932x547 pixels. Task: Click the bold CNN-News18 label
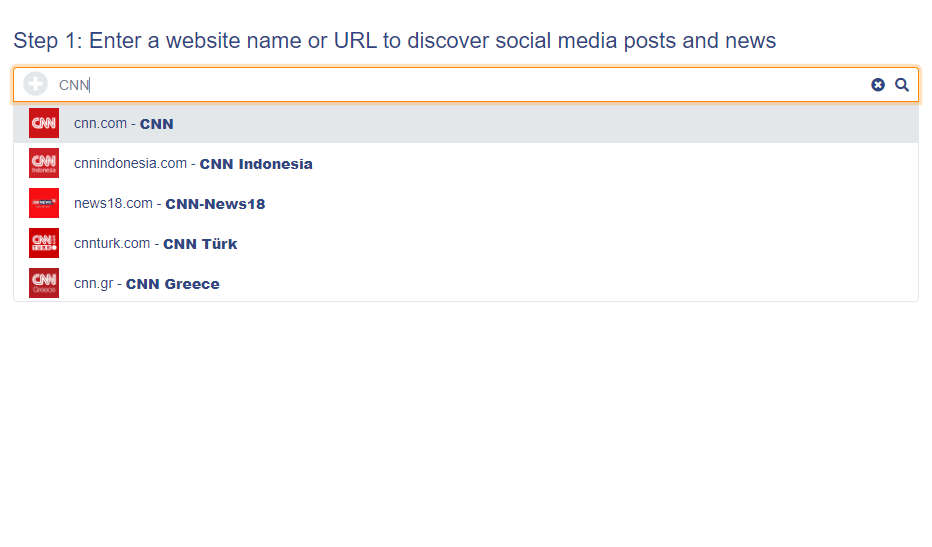tap(215, 204)
